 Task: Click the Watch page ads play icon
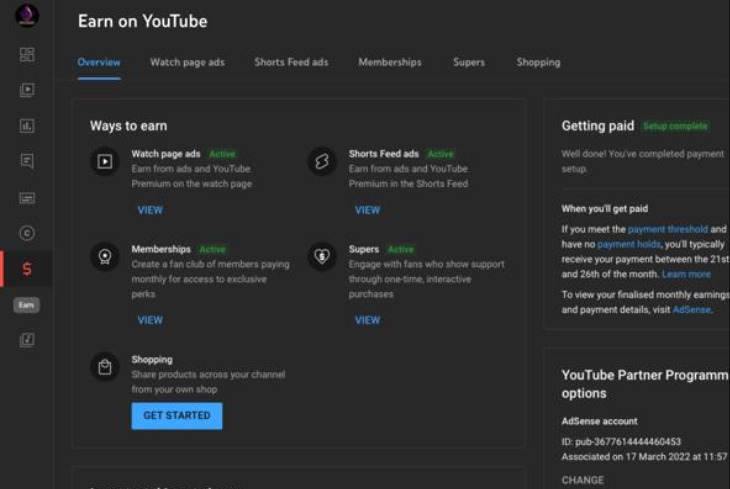tap(105, 162)
